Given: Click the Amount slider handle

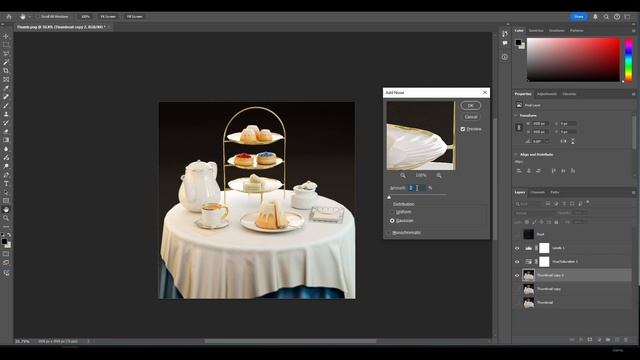Looking at the screenshot, I should [389, 197].
